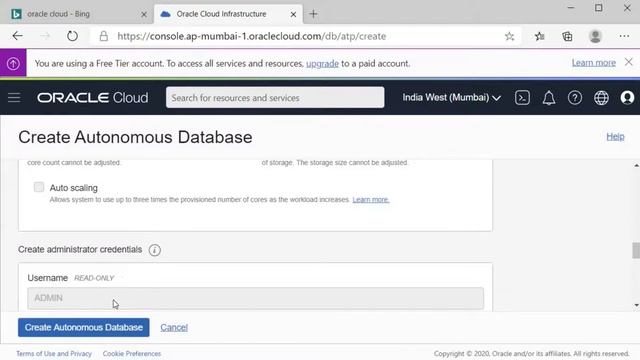
Task: Open the language globe icon
Action: [x=601, y=98]
